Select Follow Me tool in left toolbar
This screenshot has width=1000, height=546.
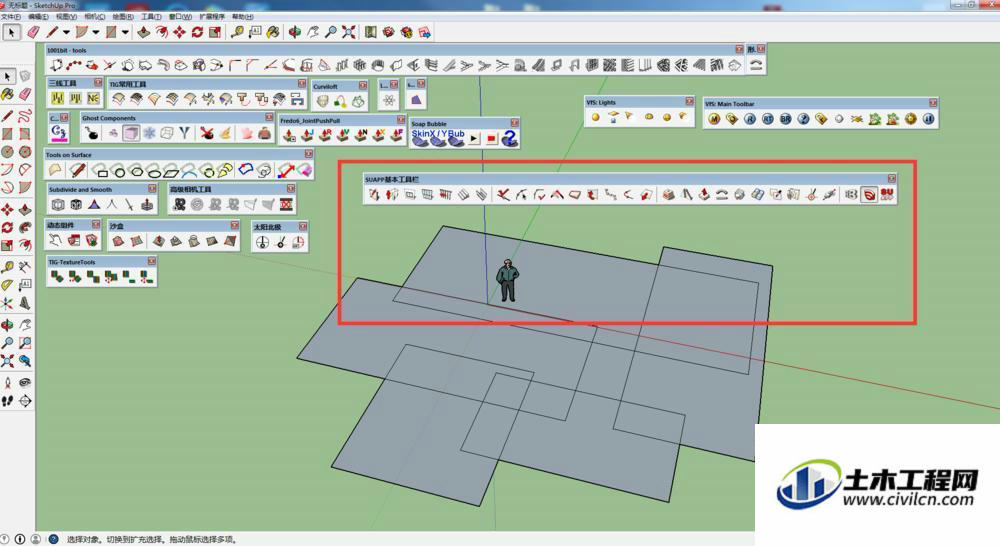click(25, 228)
